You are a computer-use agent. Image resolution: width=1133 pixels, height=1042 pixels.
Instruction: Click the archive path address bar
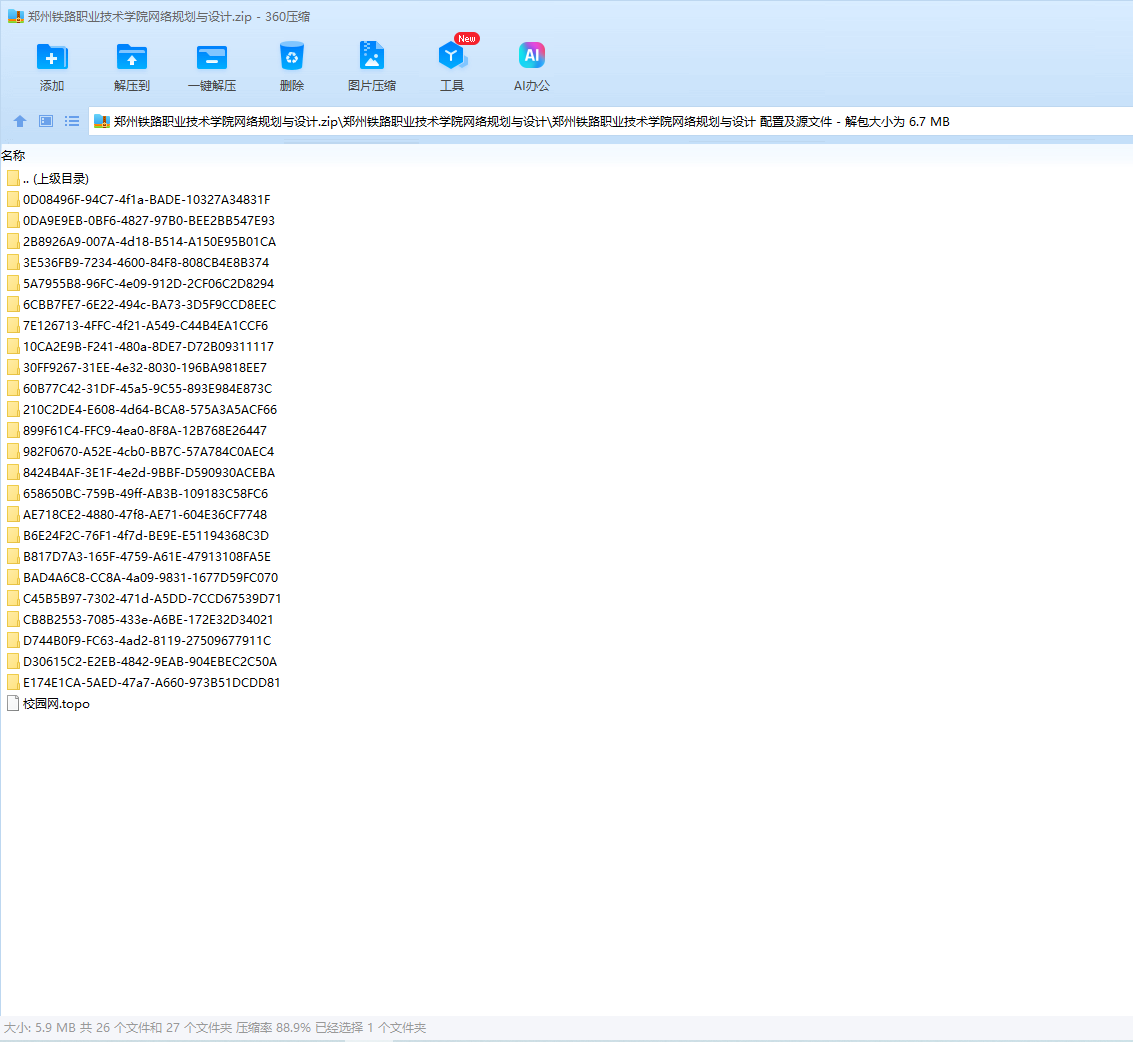click(611, 121)
